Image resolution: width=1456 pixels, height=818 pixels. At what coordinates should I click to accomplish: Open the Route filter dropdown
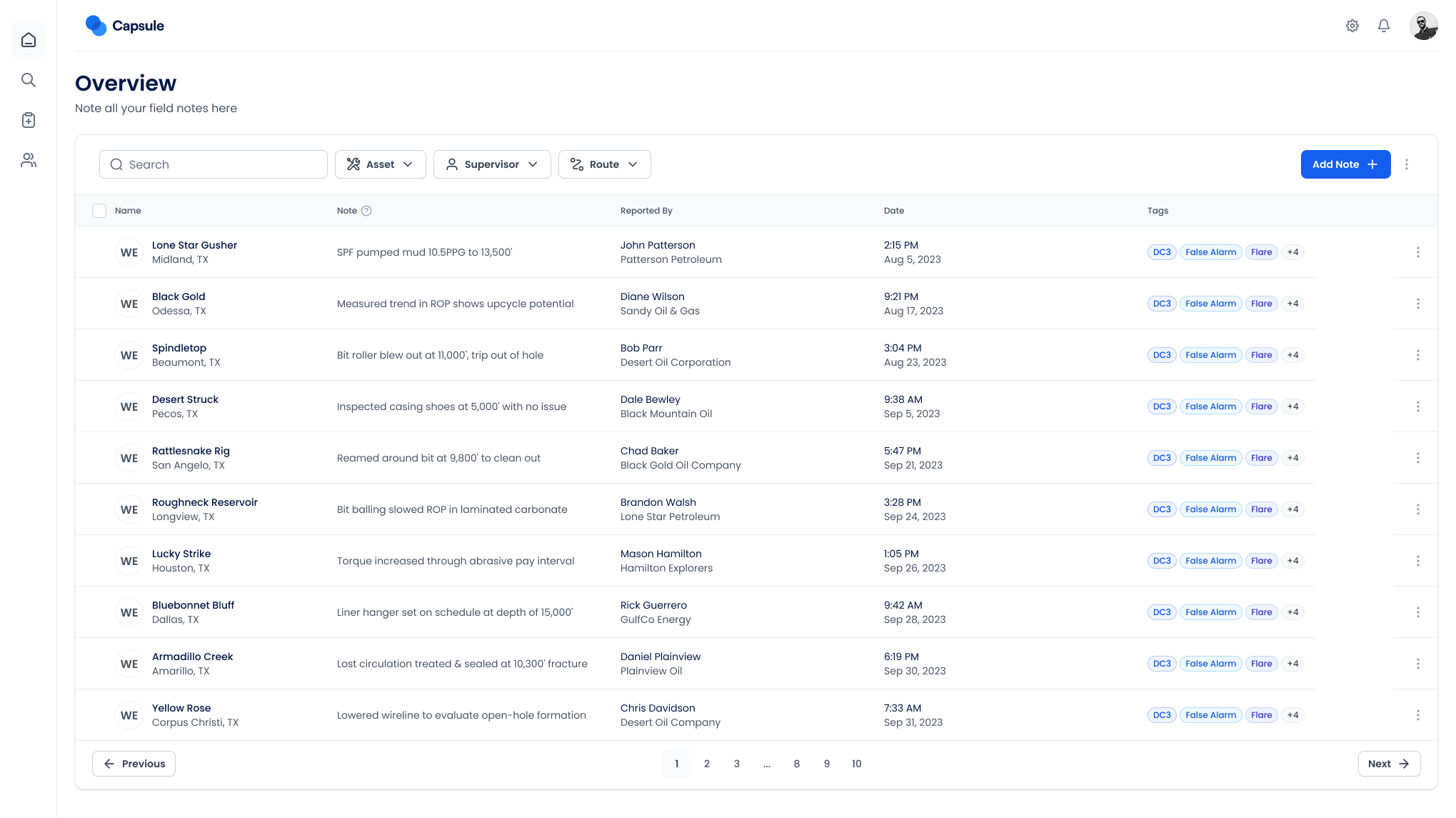click(x=604, y=164)
